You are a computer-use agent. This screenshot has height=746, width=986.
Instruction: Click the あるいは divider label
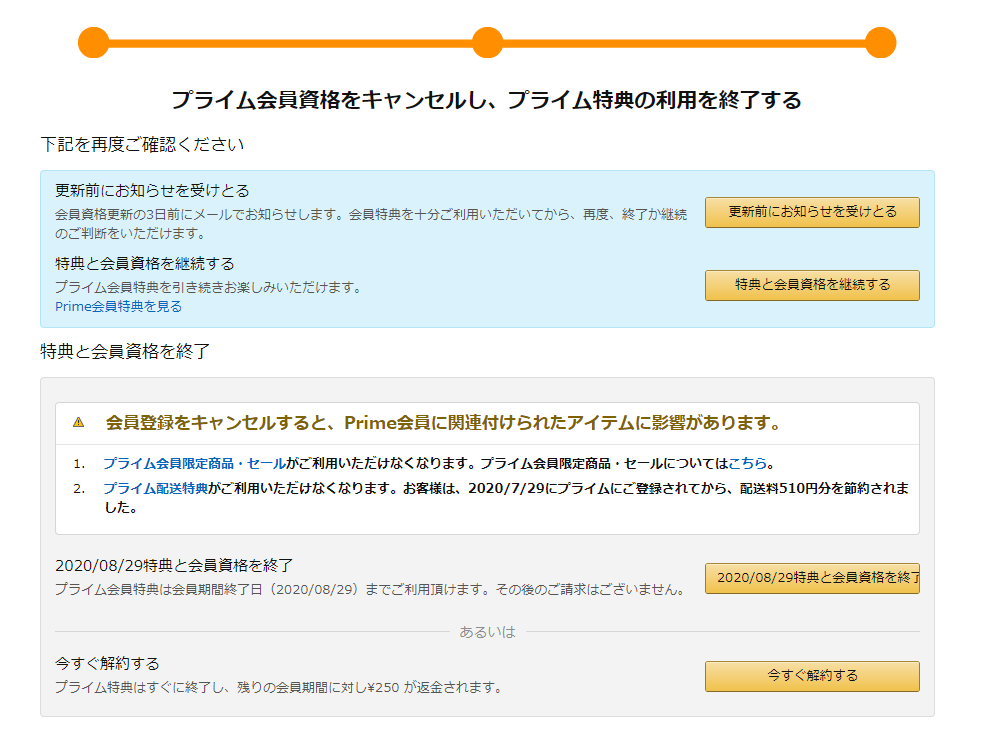487,632
